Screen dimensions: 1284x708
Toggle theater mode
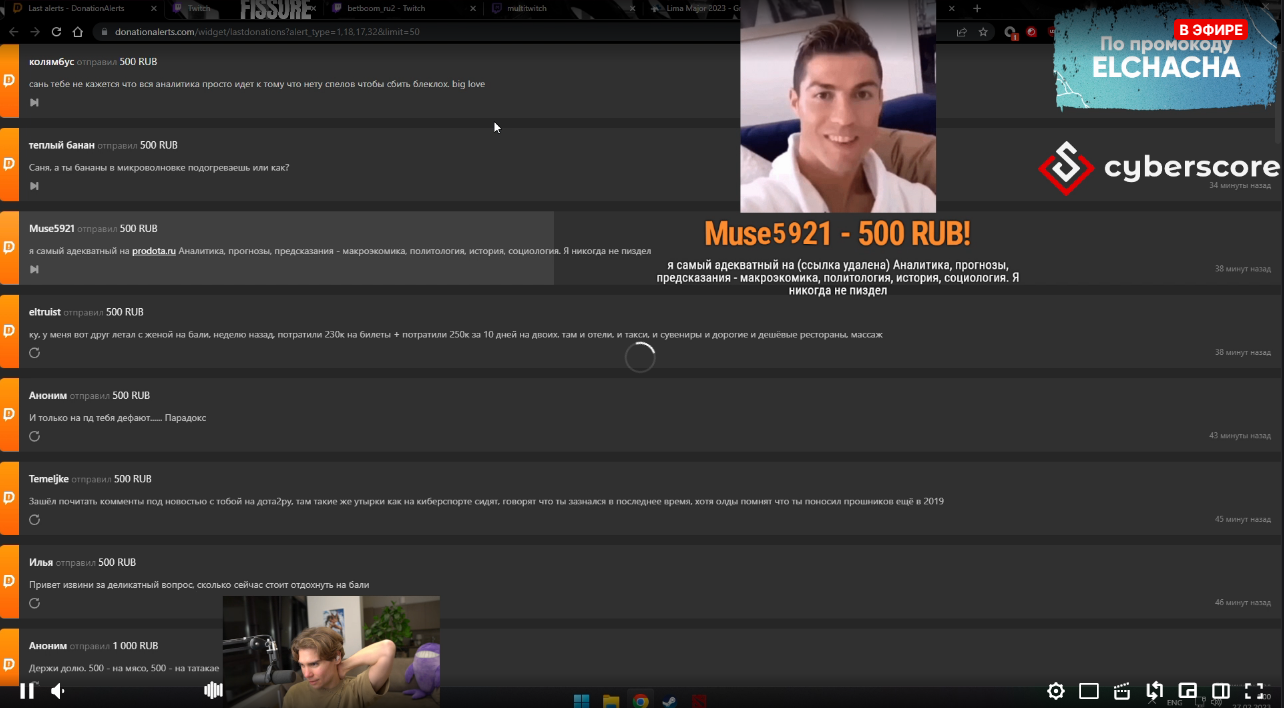[1089, 691]
